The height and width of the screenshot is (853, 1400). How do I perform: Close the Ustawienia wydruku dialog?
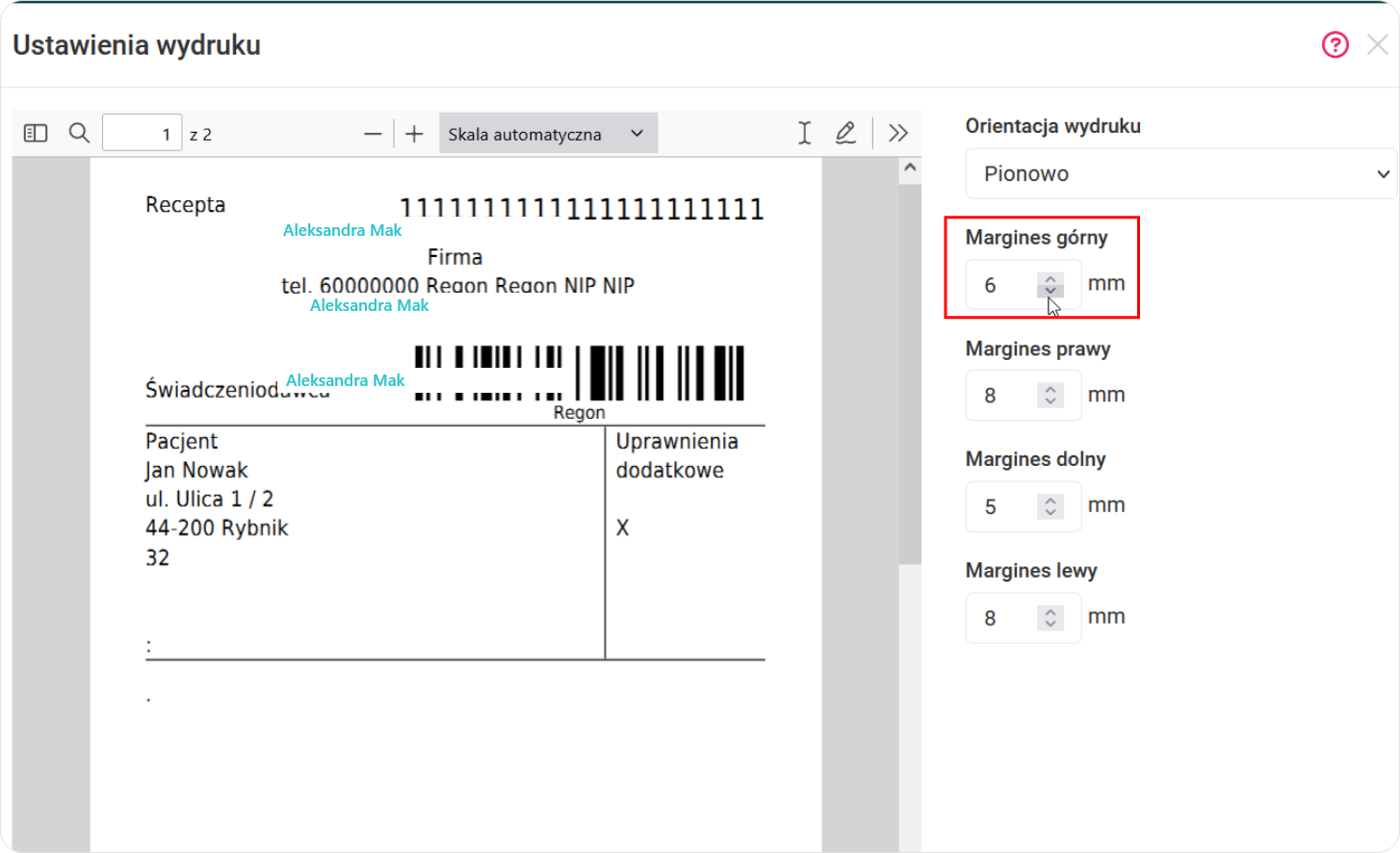[1378, 45]
